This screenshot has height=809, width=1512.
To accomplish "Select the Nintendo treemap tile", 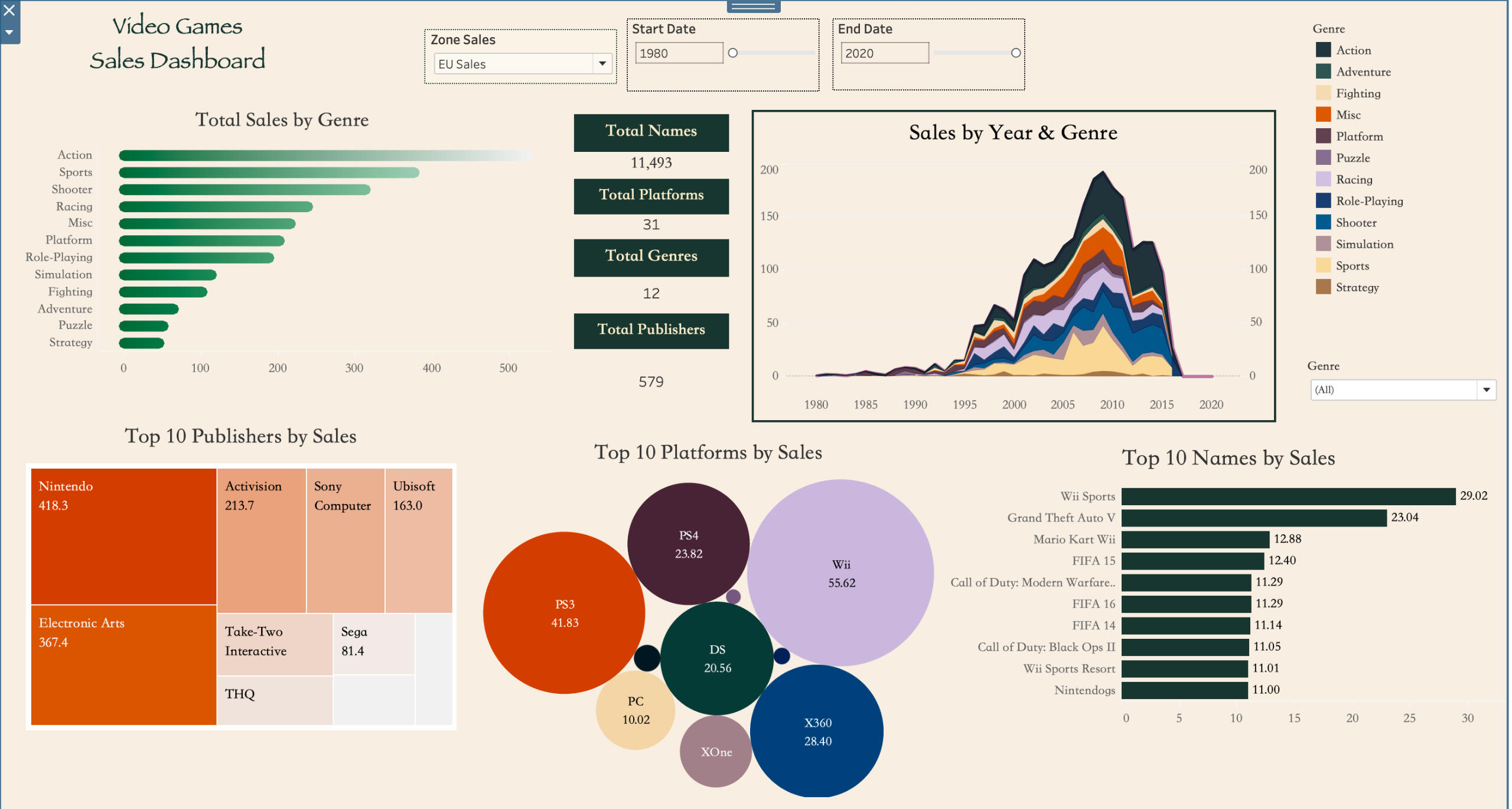I will pos(123,535).
